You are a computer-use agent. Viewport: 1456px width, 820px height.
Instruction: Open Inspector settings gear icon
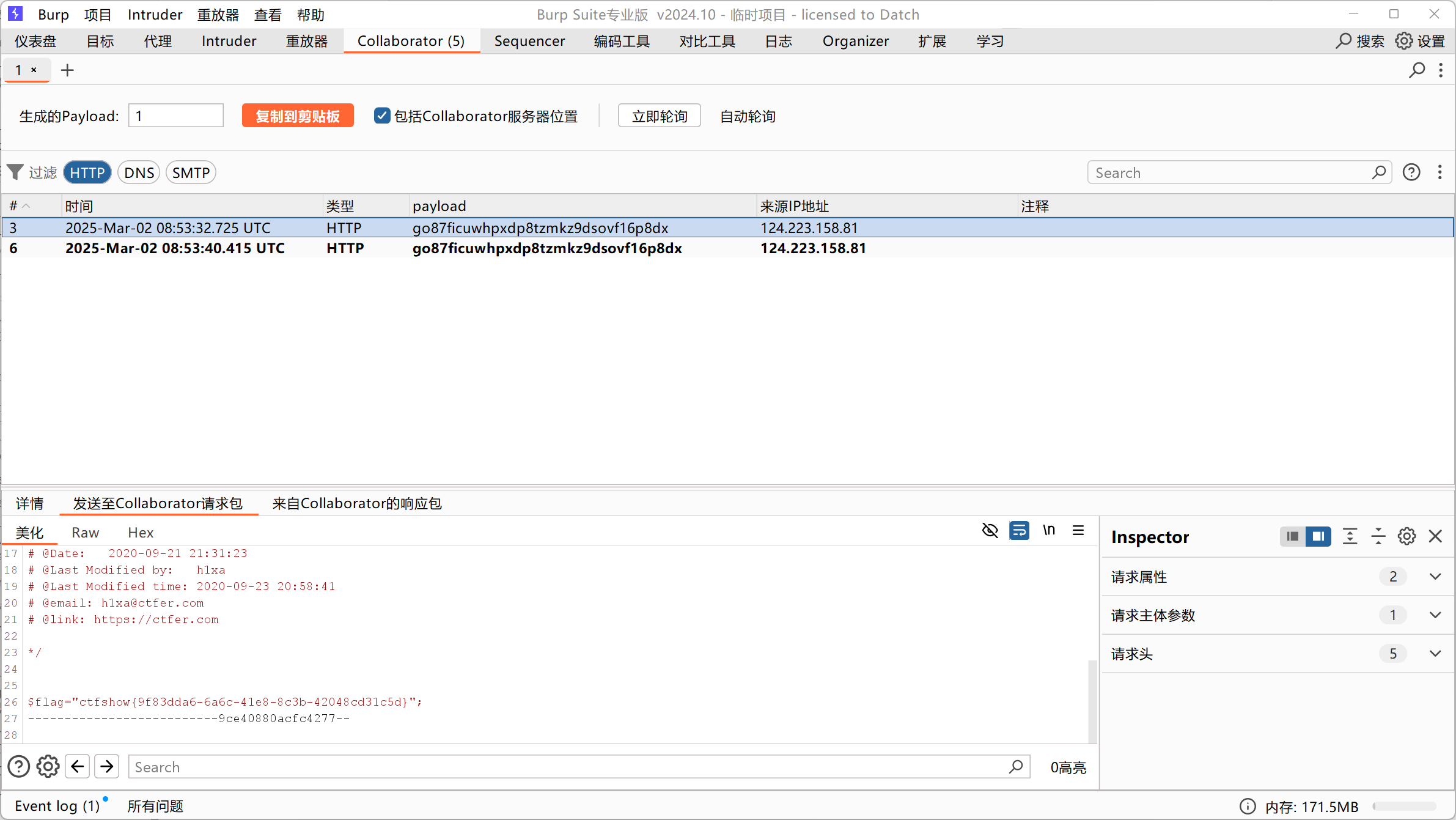pos(1406,536)
